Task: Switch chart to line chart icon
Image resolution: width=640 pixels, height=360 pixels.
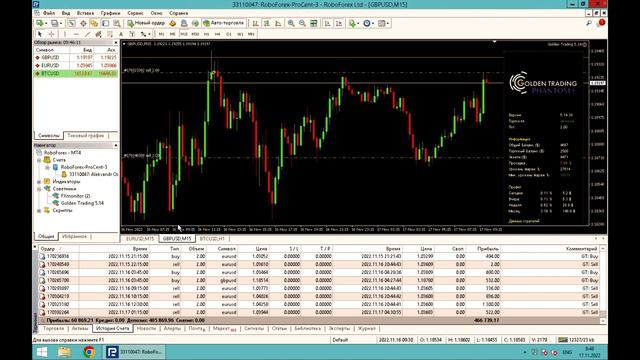Action: point(278,23)
